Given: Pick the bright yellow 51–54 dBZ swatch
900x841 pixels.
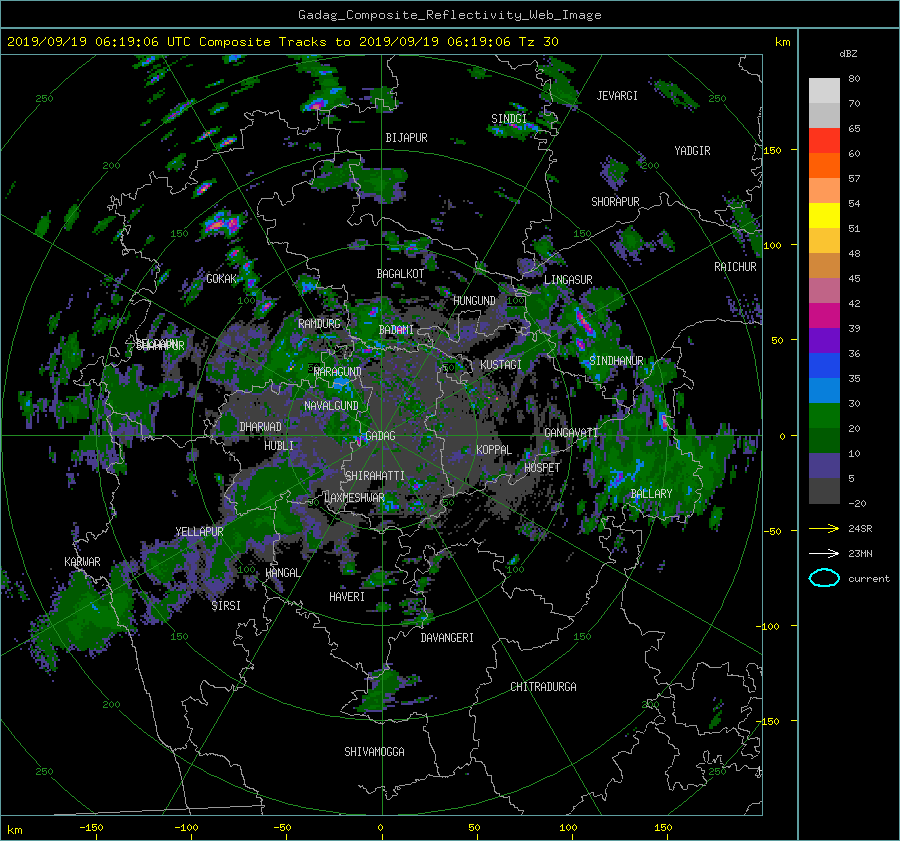Looking at the screenshot, I should 824,216.
